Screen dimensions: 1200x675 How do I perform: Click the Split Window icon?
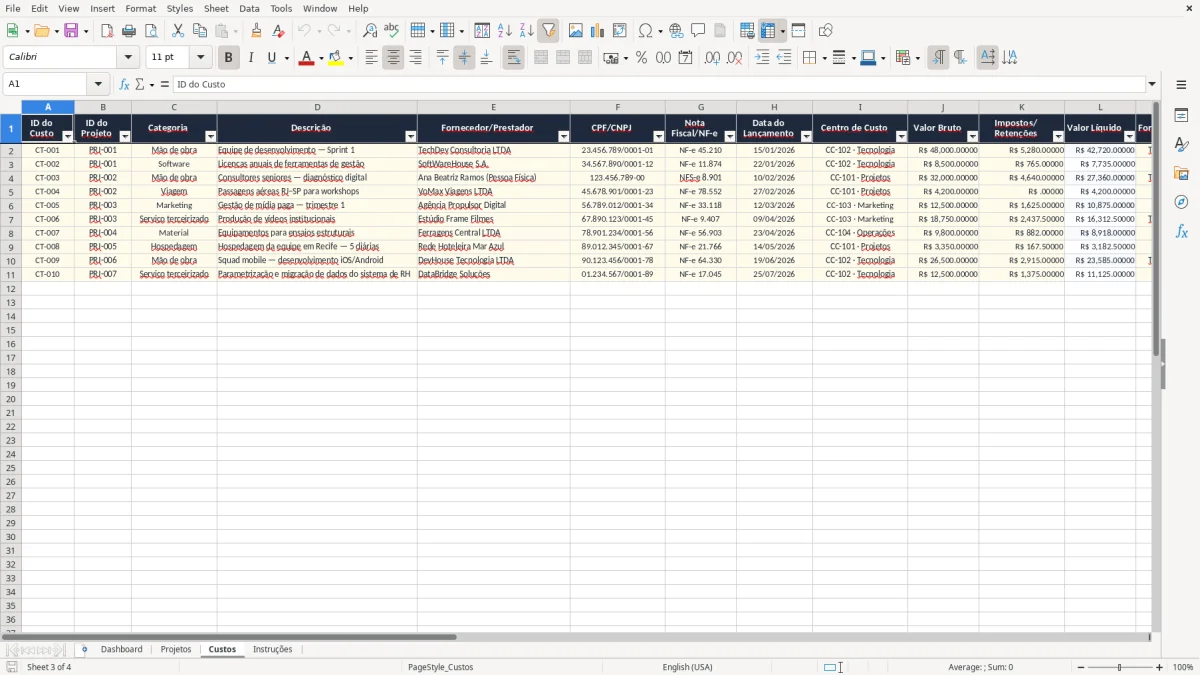pos(798,31)
